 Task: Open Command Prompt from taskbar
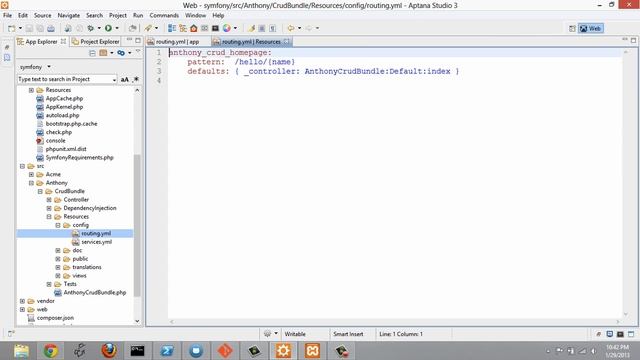tap(138, 351)
